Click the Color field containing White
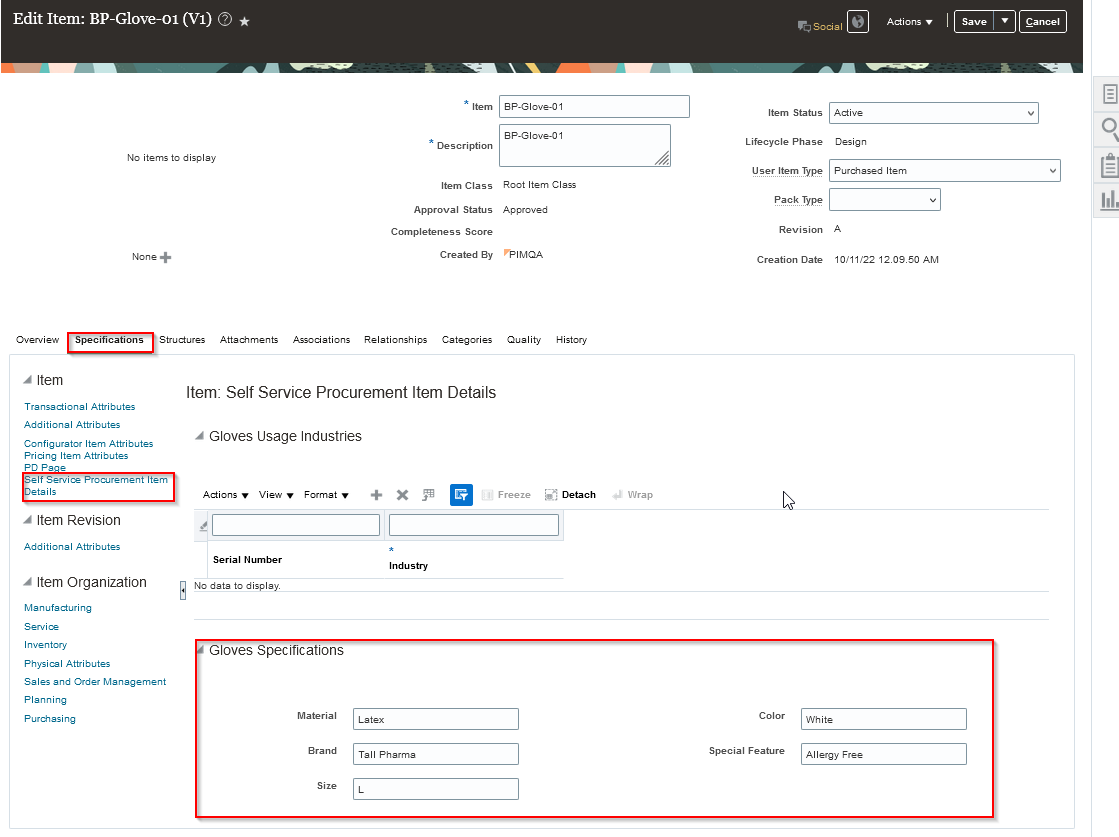 click(x=883, y=719)
